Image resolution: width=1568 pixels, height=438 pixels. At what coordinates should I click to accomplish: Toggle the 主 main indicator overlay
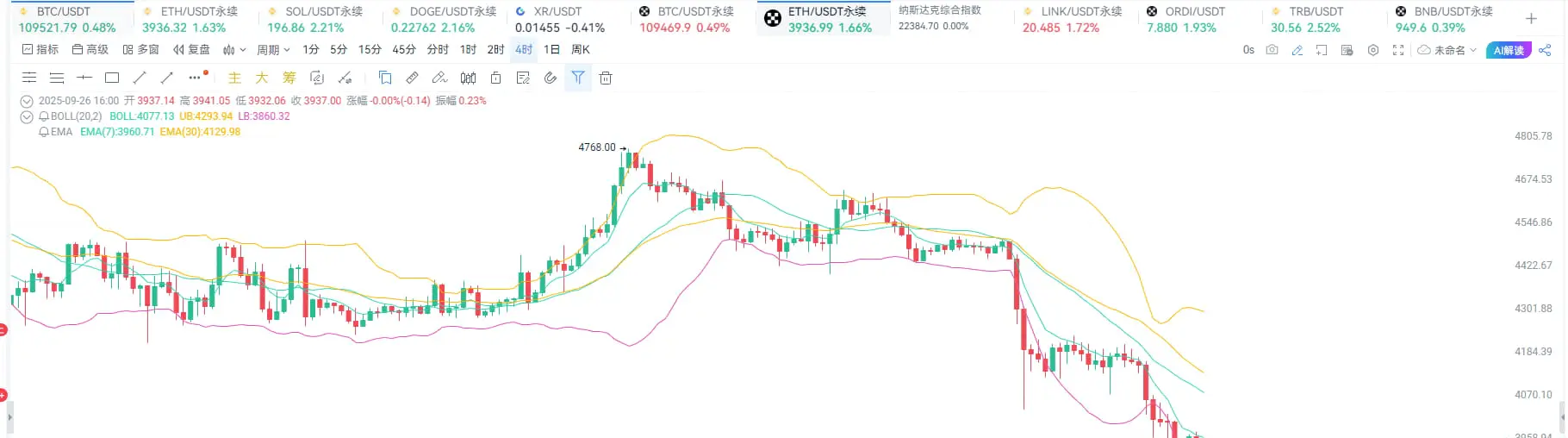coord(234,78)
